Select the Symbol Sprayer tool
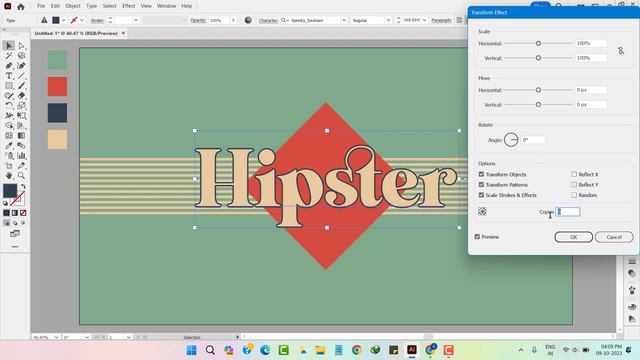The width and height of the screenshot is (640, 360). click(x=9, y=156)
